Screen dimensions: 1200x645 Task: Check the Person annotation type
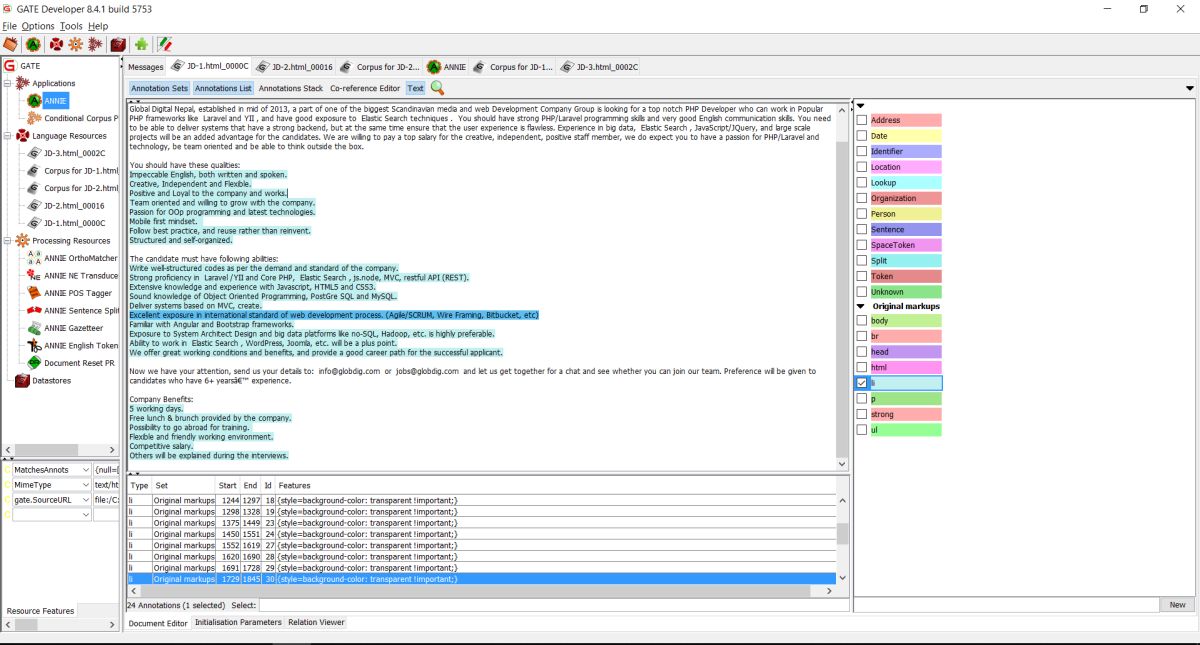click(x=862, y=214)
